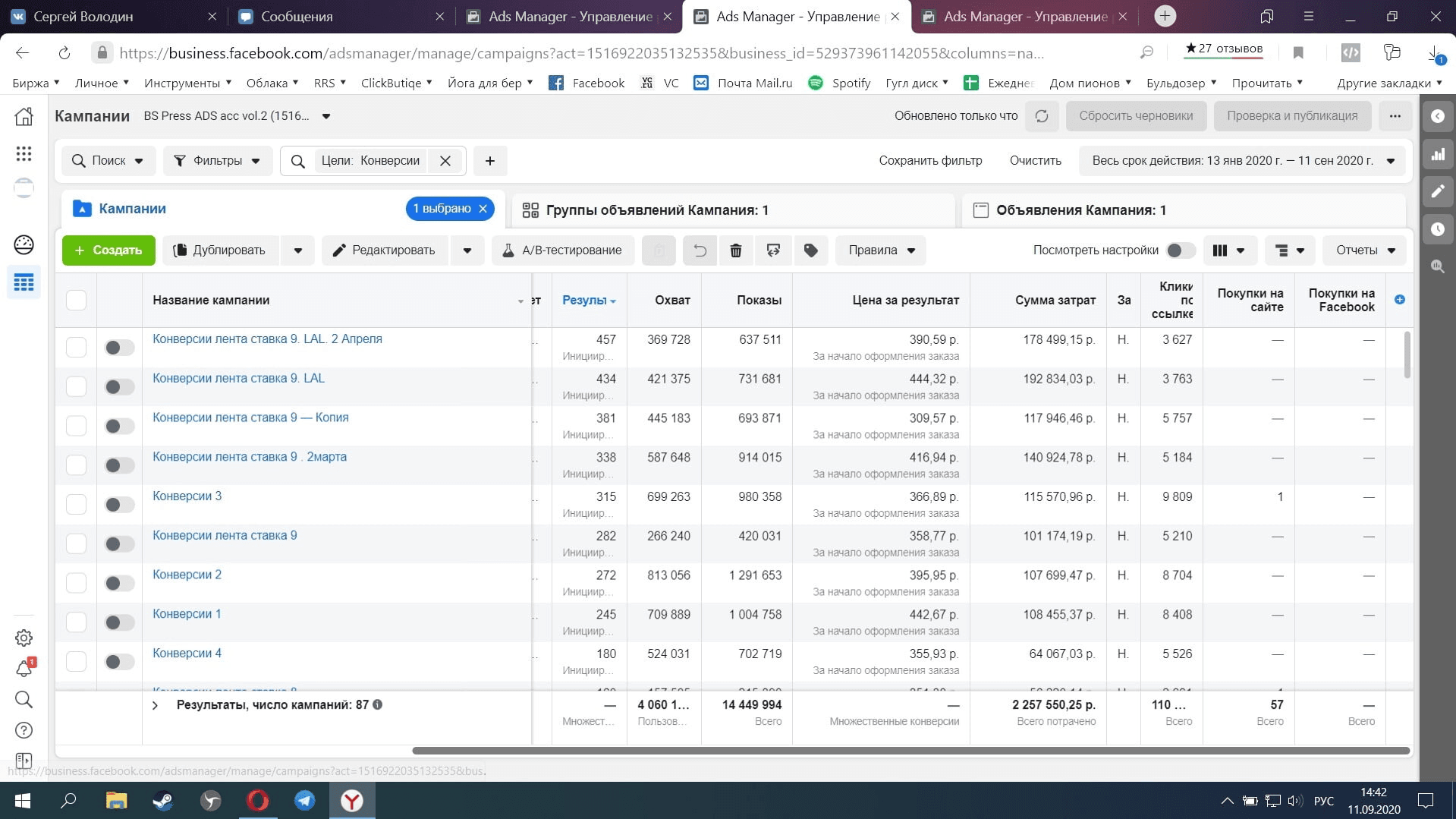Click Сохранить фильтр
This screenshot has height=819, width=1456.
(x=930, y=161)
